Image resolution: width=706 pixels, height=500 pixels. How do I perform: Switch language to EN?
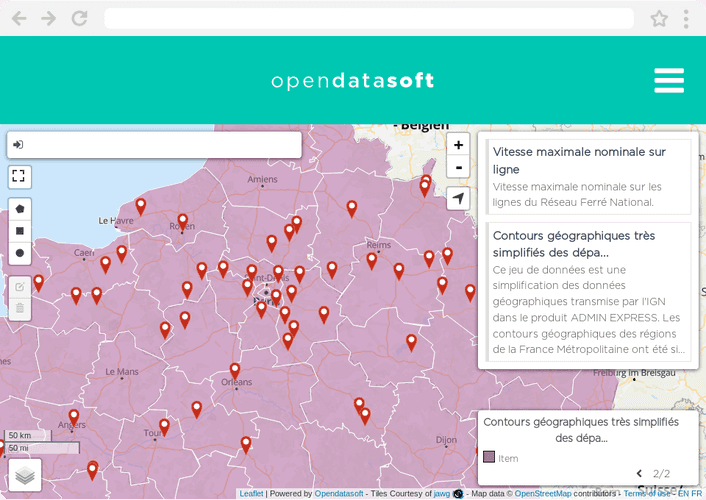point(683,494)
